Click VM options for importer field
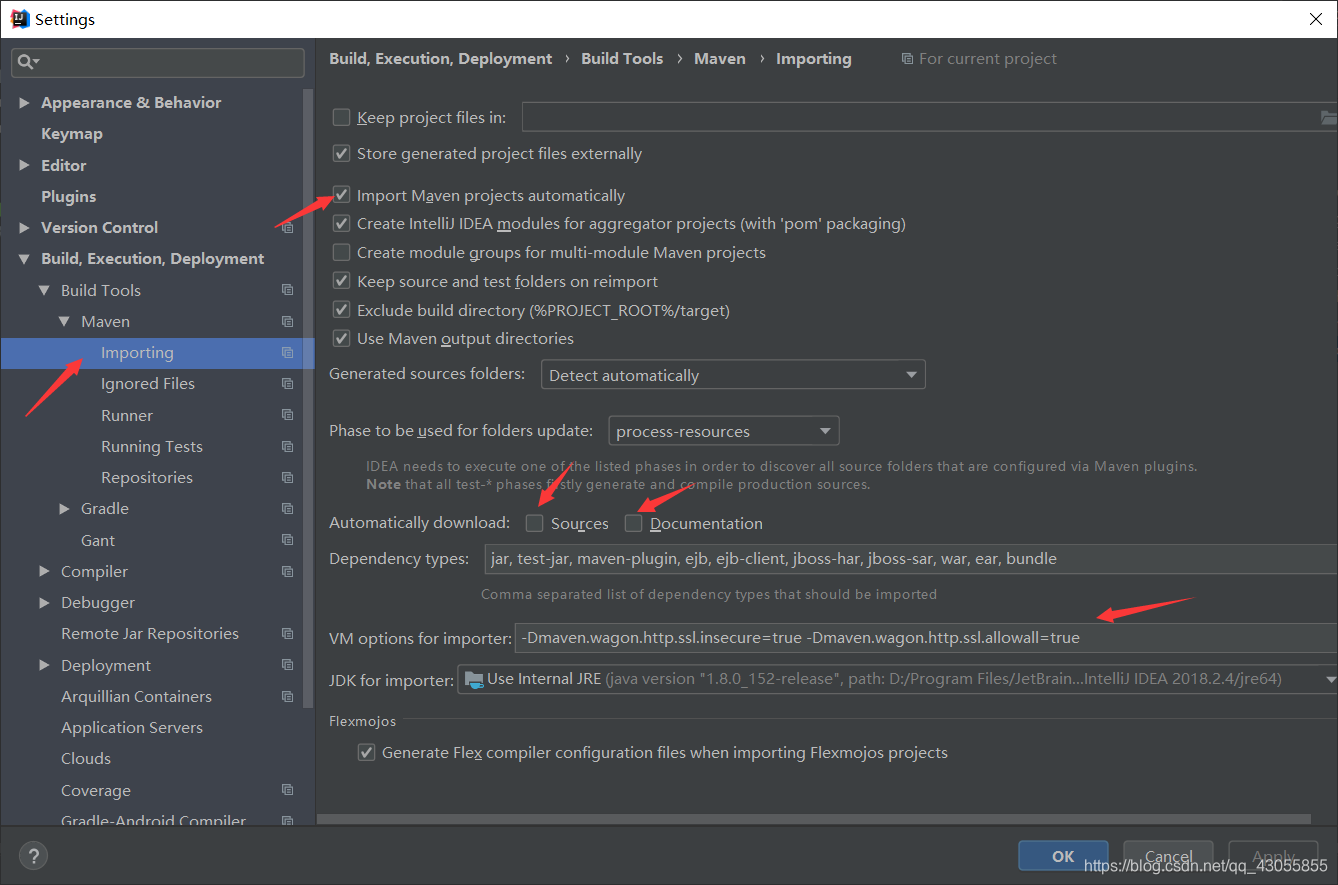Image resolution: width=1338 pixels, height=885 pixels. click(926, 637)
